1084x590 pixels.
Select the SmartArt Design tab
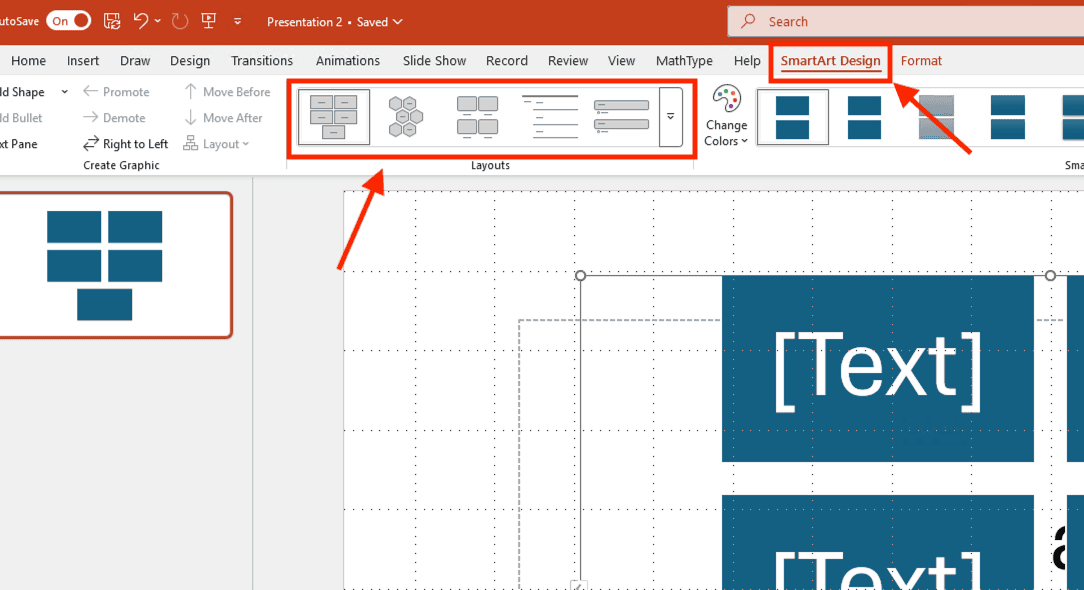tap(830, 61)
